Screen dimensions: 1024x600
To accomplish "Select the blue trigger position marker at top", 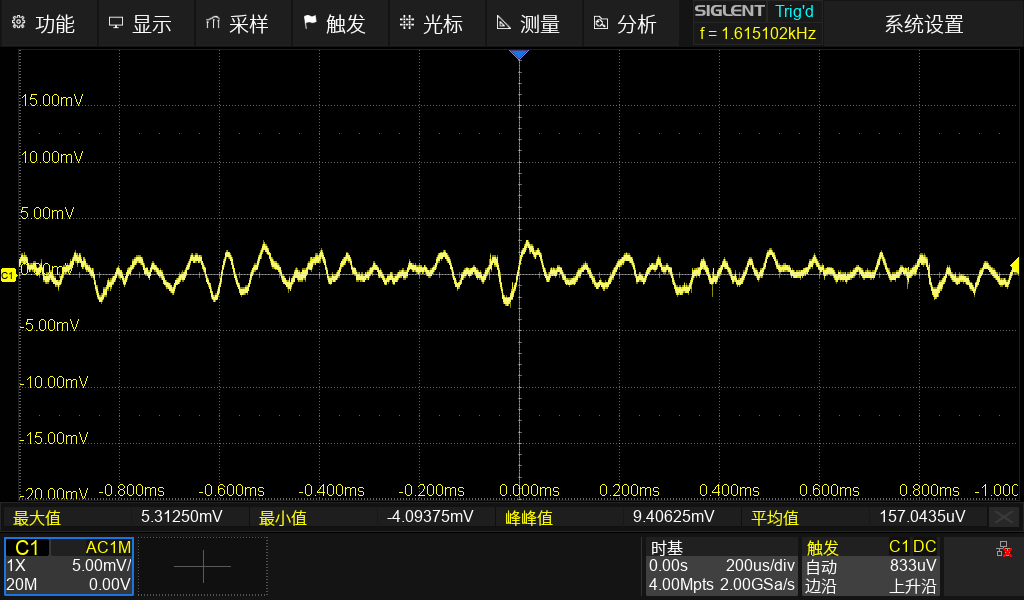I will point(519,55).
